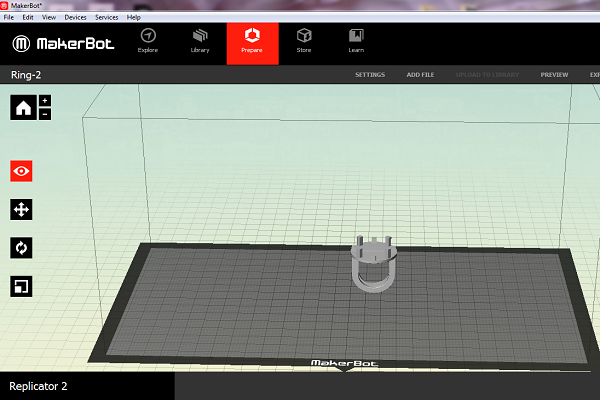The width and height of the screenshot is (600, 400).
Task: Open the Services menu
Action: coord(106,17)
